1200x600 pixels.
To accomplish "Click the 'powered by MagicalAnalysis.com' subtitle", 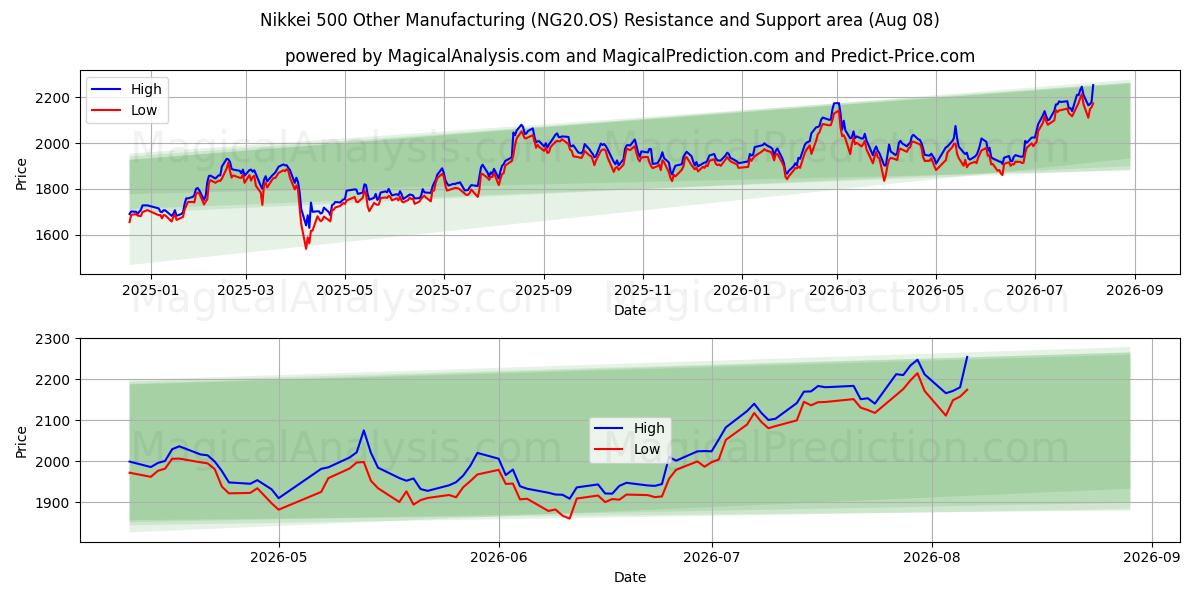I will tap(630, 56).
